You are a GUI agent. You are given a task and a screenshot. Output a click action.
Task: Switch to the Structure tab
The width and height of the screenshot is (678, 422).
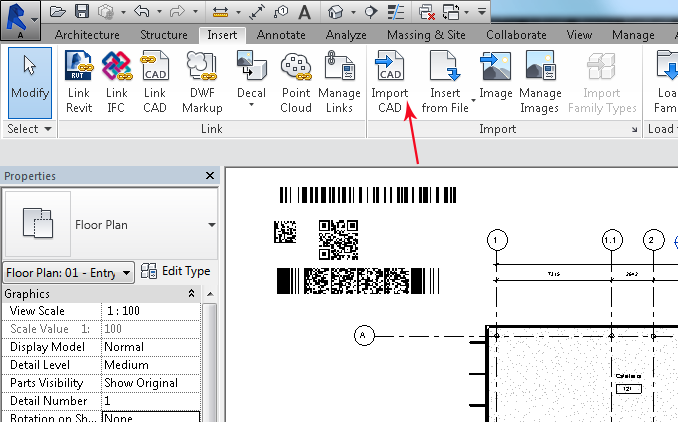[x=164, y=35]
